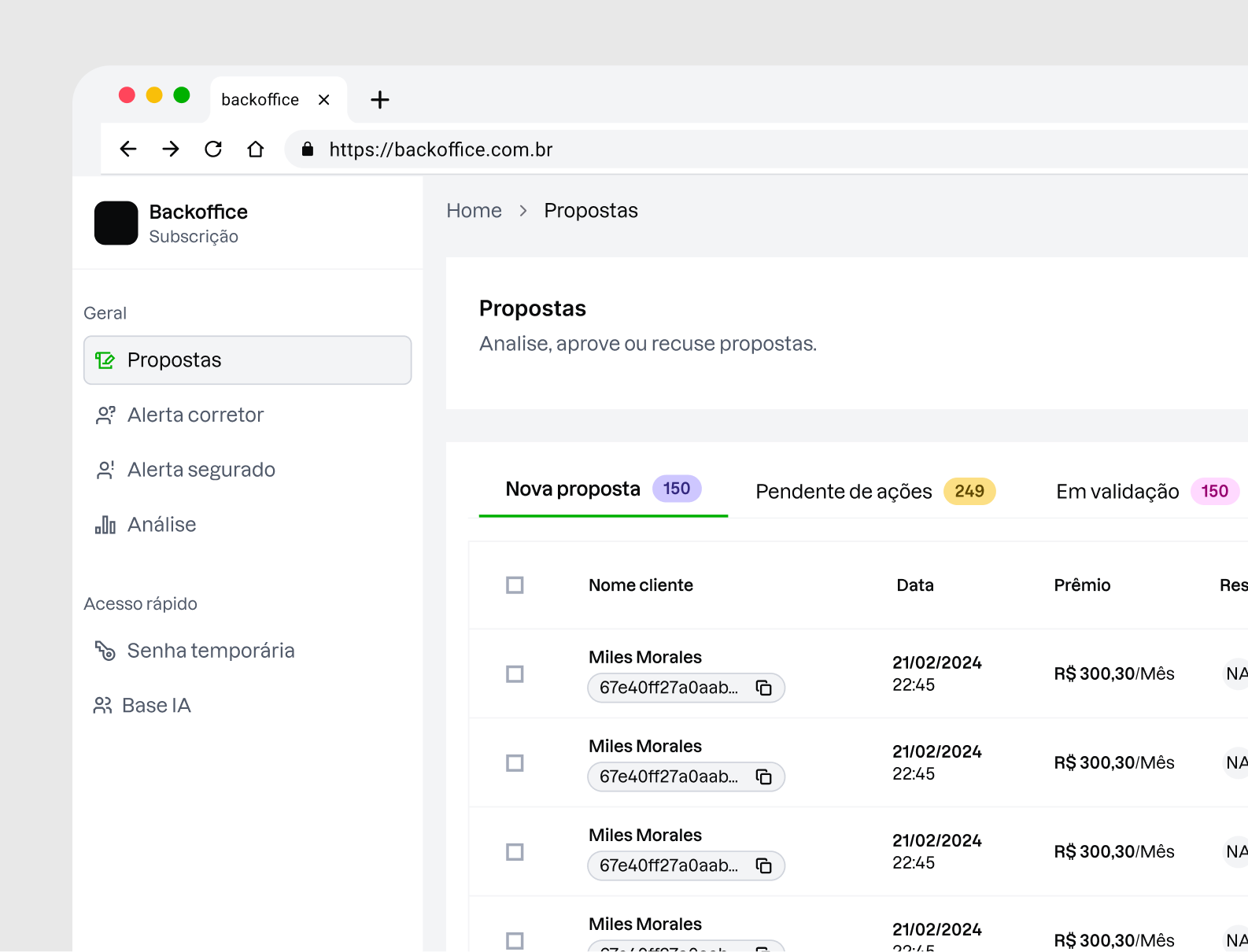Image resolution: width=1248 pixels, height=952 pixels.
Task: Click the Propostas breadcrumb
Action: point(591,211)
